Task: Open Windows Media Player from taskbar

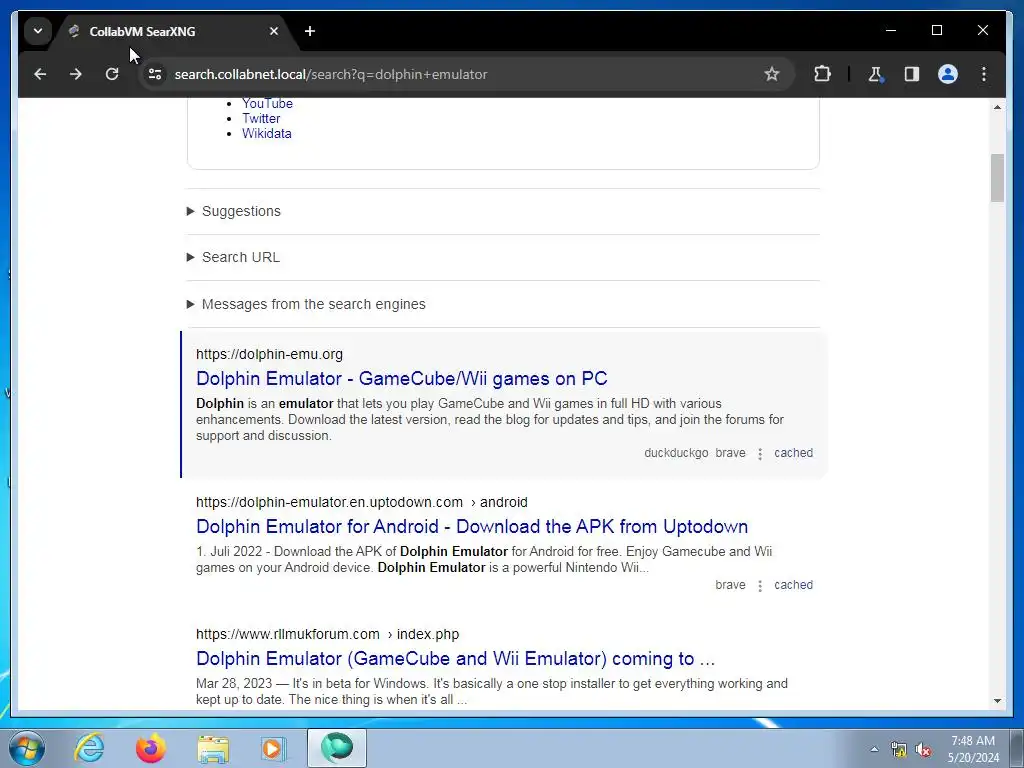Action: coord(274,748)
